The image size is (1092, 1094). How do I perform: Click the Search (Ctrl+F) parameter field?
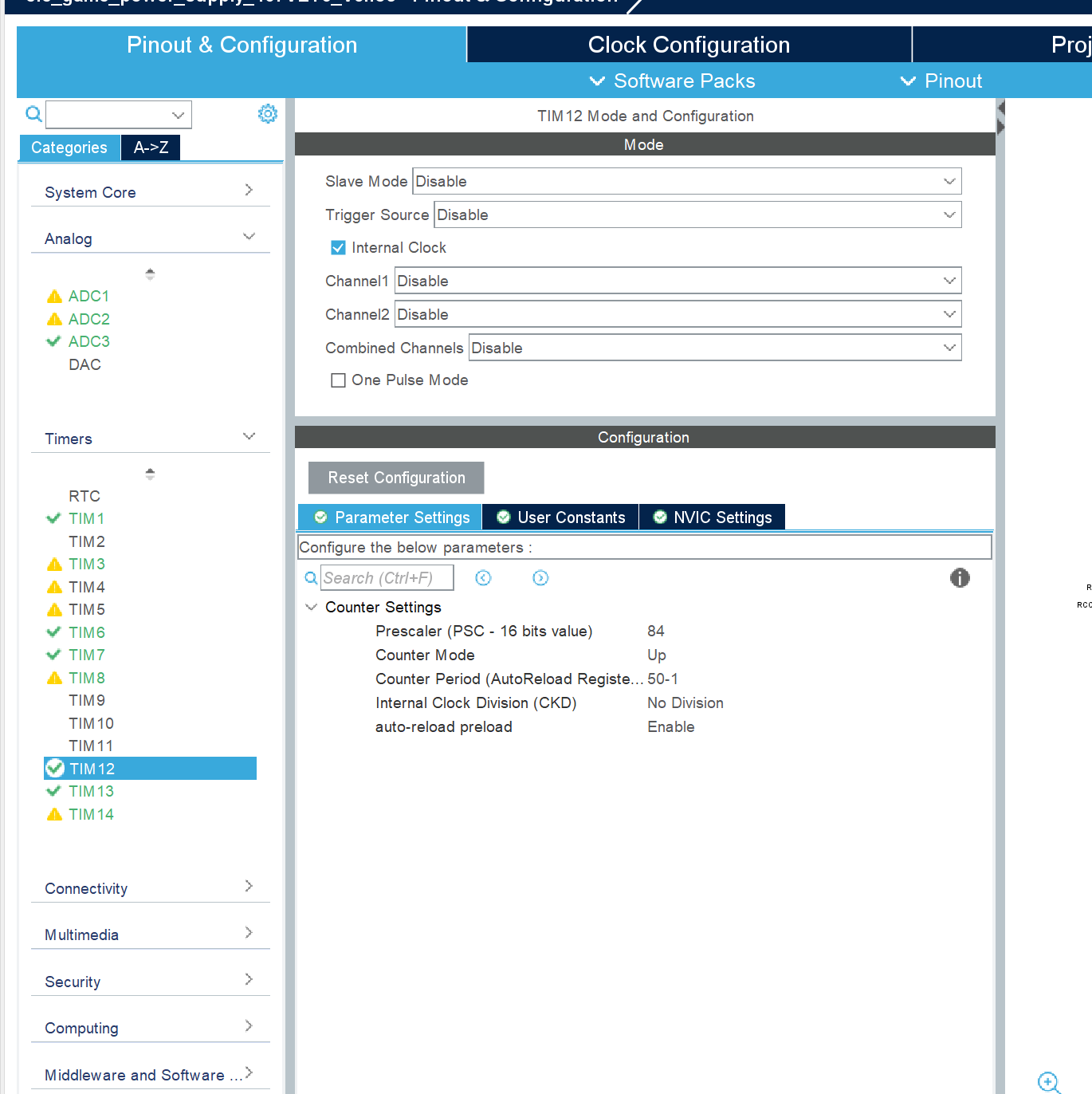coord(387,578)
